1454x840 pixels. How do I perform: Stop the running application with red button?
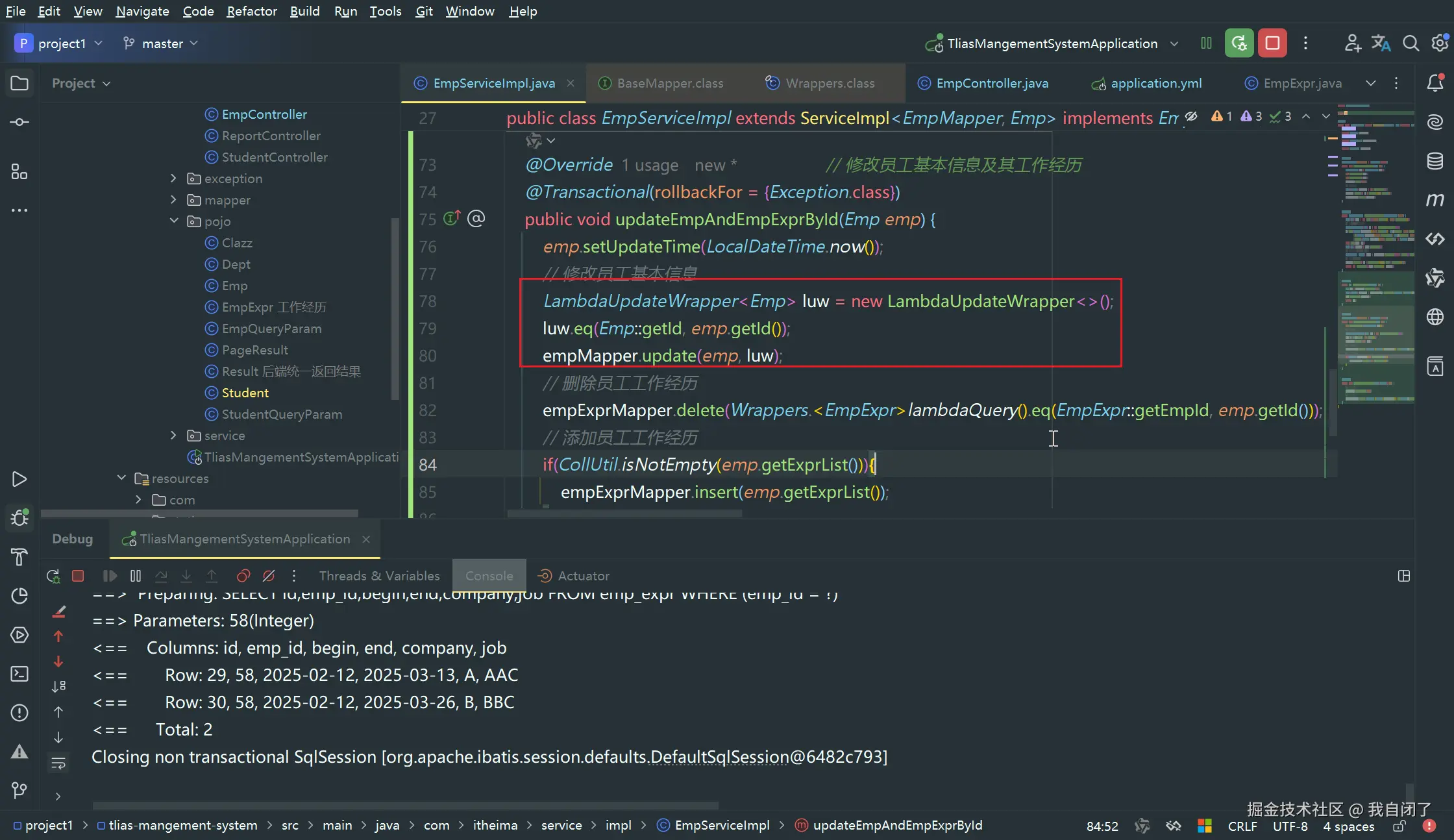(1272, 43)
